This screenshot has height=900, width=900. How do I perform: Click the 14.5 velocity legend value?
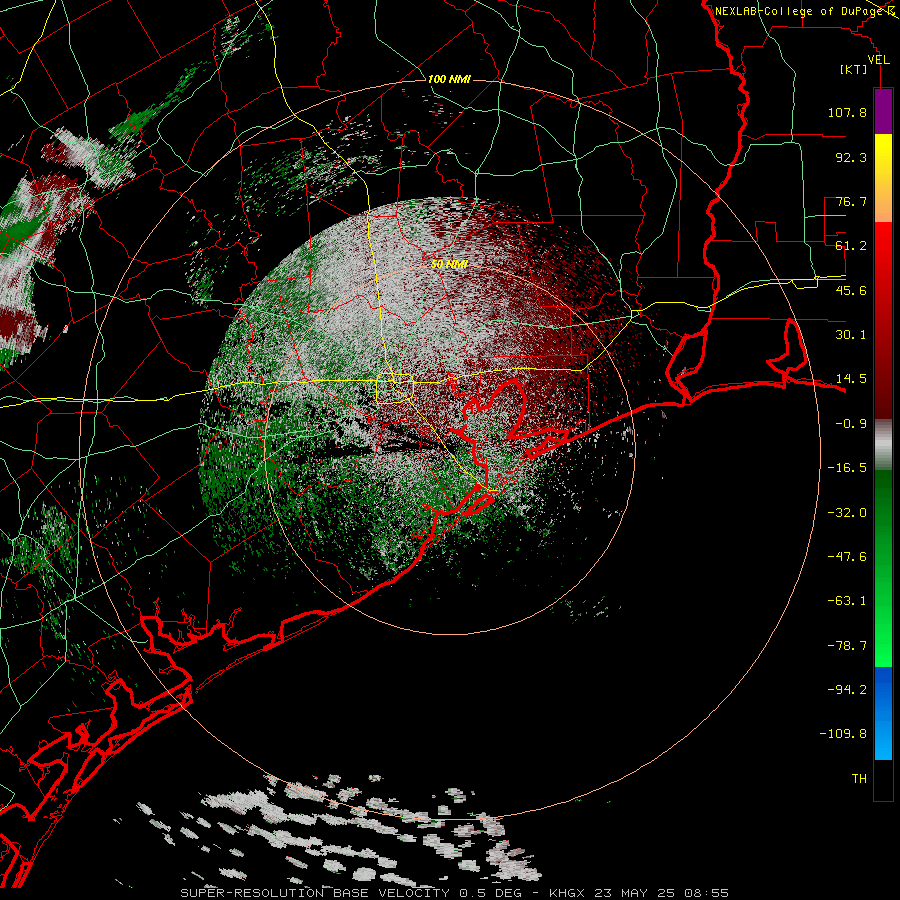[851, 379]
